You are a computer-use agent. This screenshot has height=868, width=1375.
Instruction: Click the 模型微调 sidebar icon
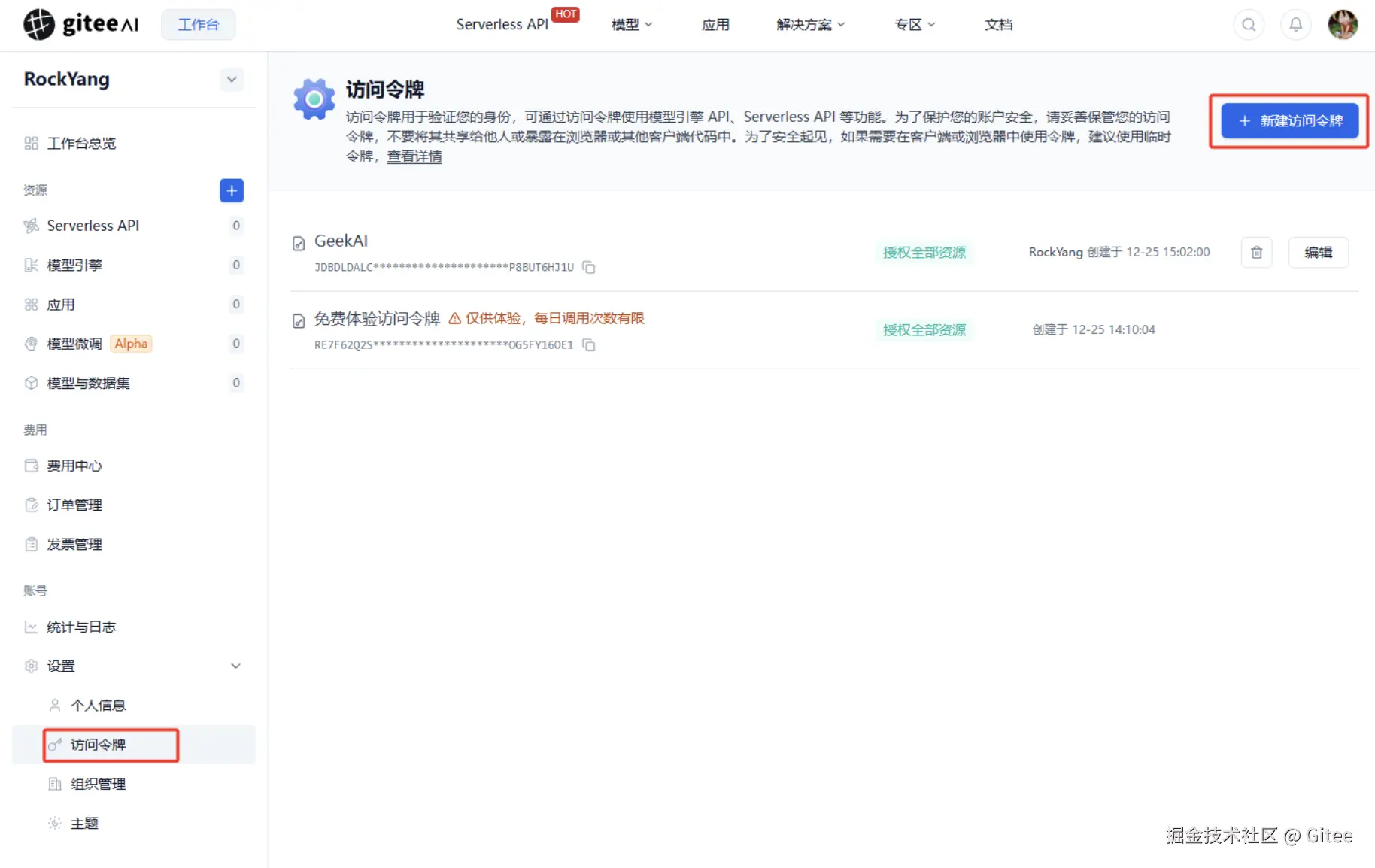coord(31,344)
